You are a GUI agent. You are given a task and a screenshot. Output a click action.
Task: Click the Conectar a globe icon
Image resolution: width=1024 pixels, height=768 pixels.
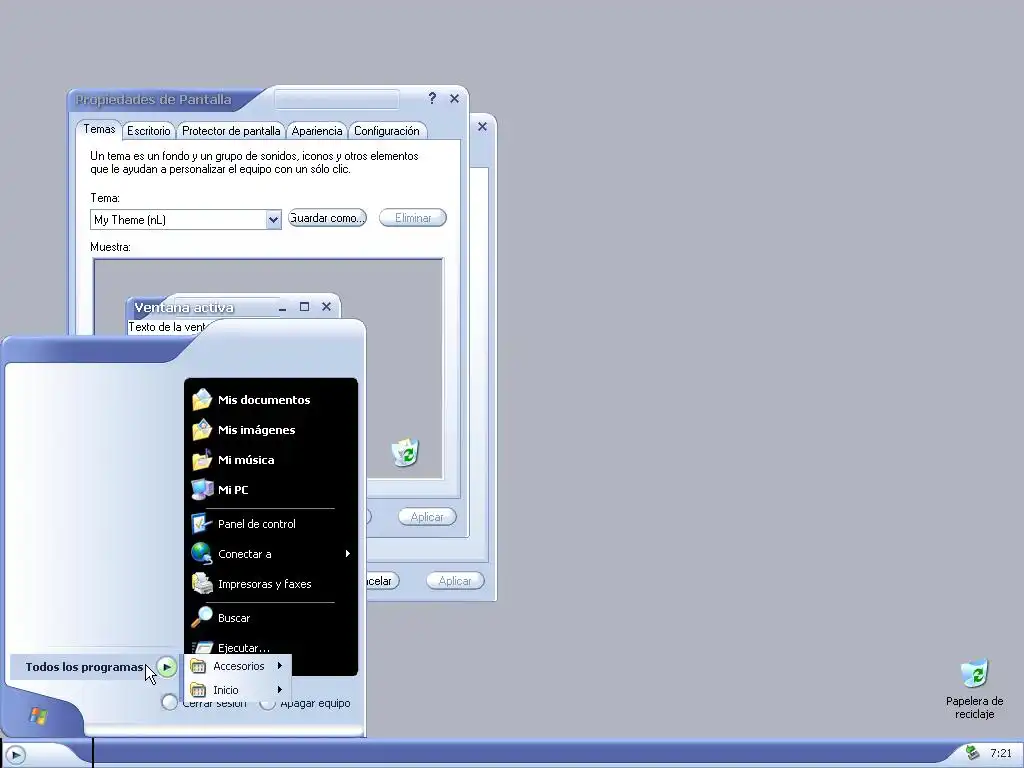tap(202, 554)
